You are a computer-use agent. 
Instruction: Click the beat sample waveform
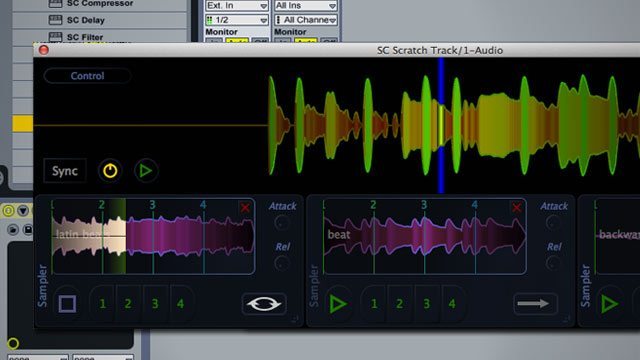[x=424, y=237]
